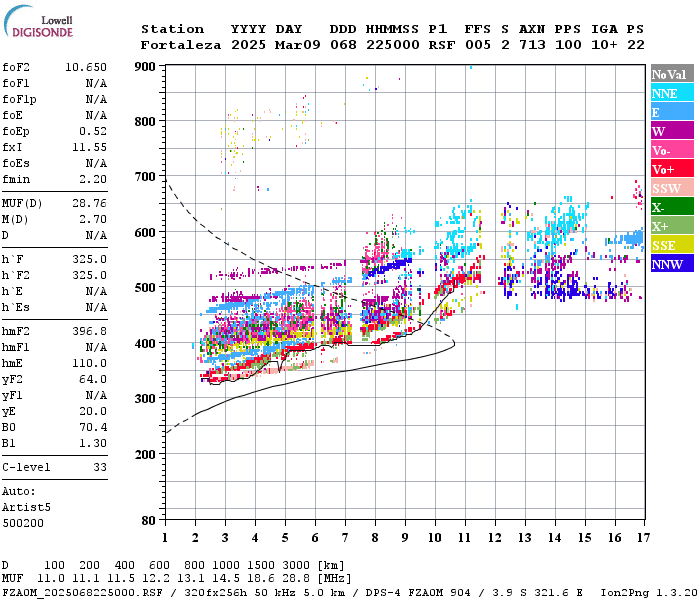Click the foEs N/A value
The width and height of the screenshot is (700, 600).
click(96, 163)
